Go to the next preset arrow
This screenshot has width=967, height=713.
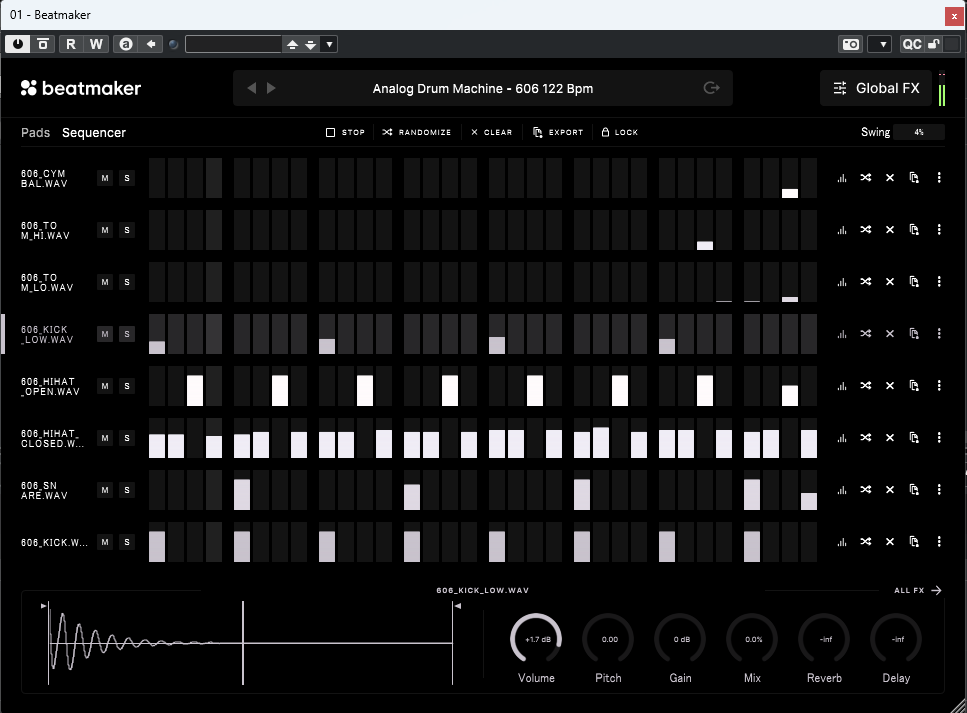point(271,88)
